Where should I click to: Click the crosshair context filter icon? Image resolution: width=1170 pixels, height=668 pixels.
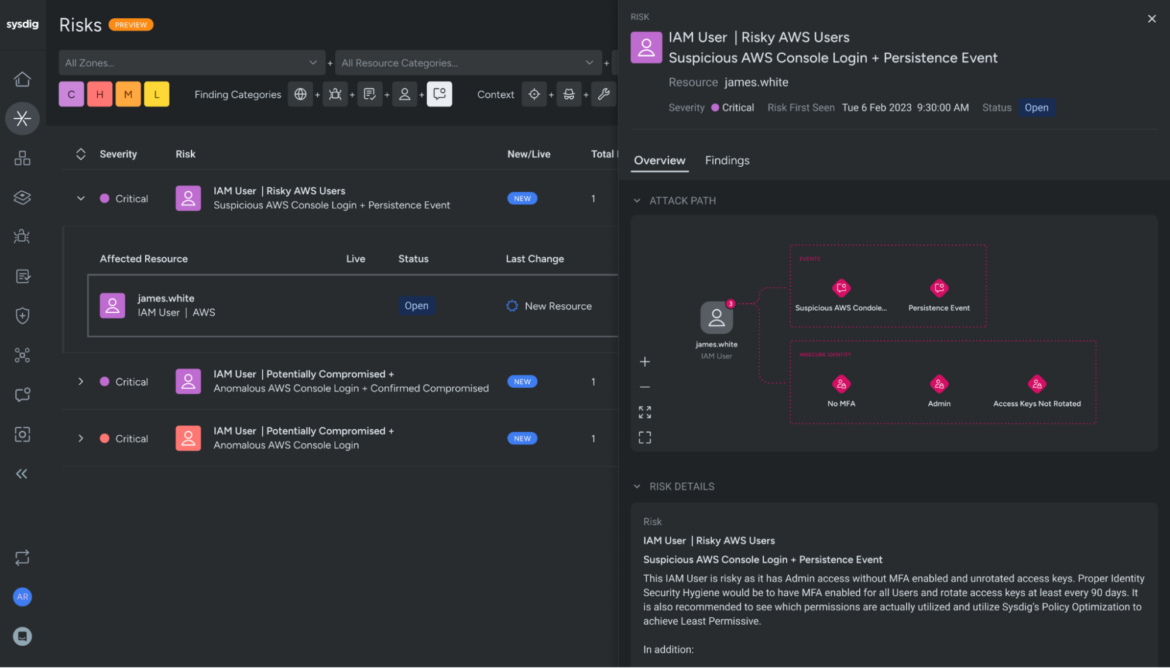point(534,93)
